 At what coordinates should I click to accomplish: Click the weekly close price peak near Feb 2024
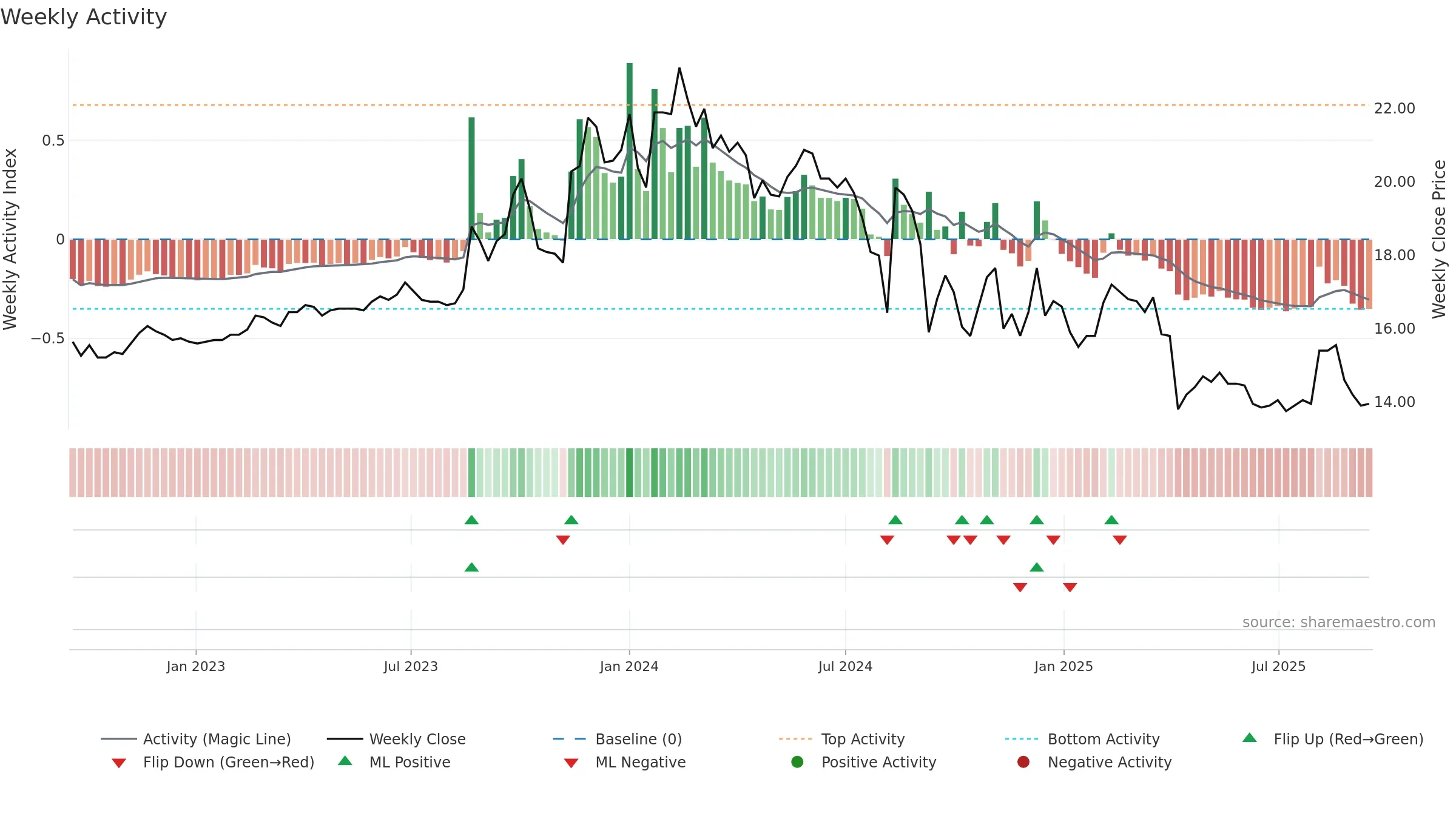click(679, 69)
